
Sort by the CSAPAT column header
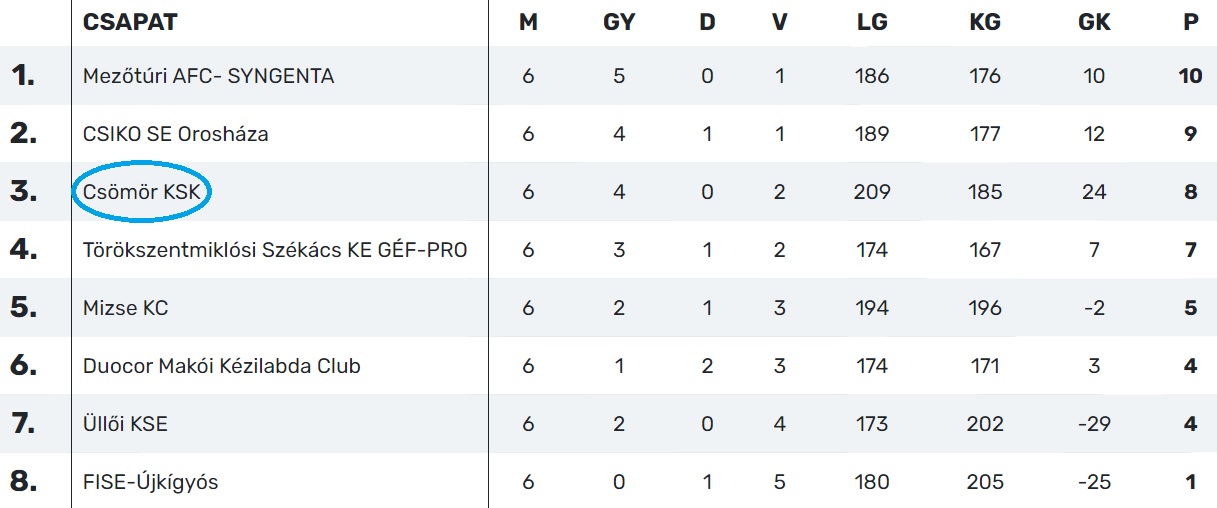[129, 22]
